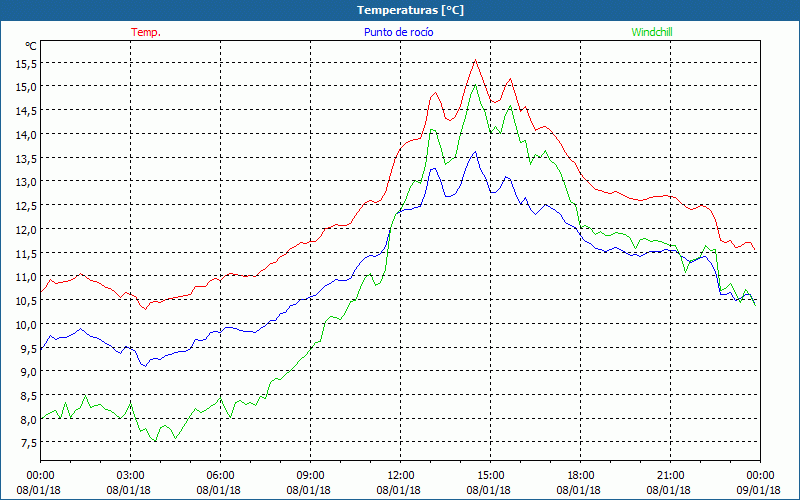Image resolution: width=800 pixels, height=500 pixels.
Task: Click the 03:00 time axis label
Action: [131, 476]
